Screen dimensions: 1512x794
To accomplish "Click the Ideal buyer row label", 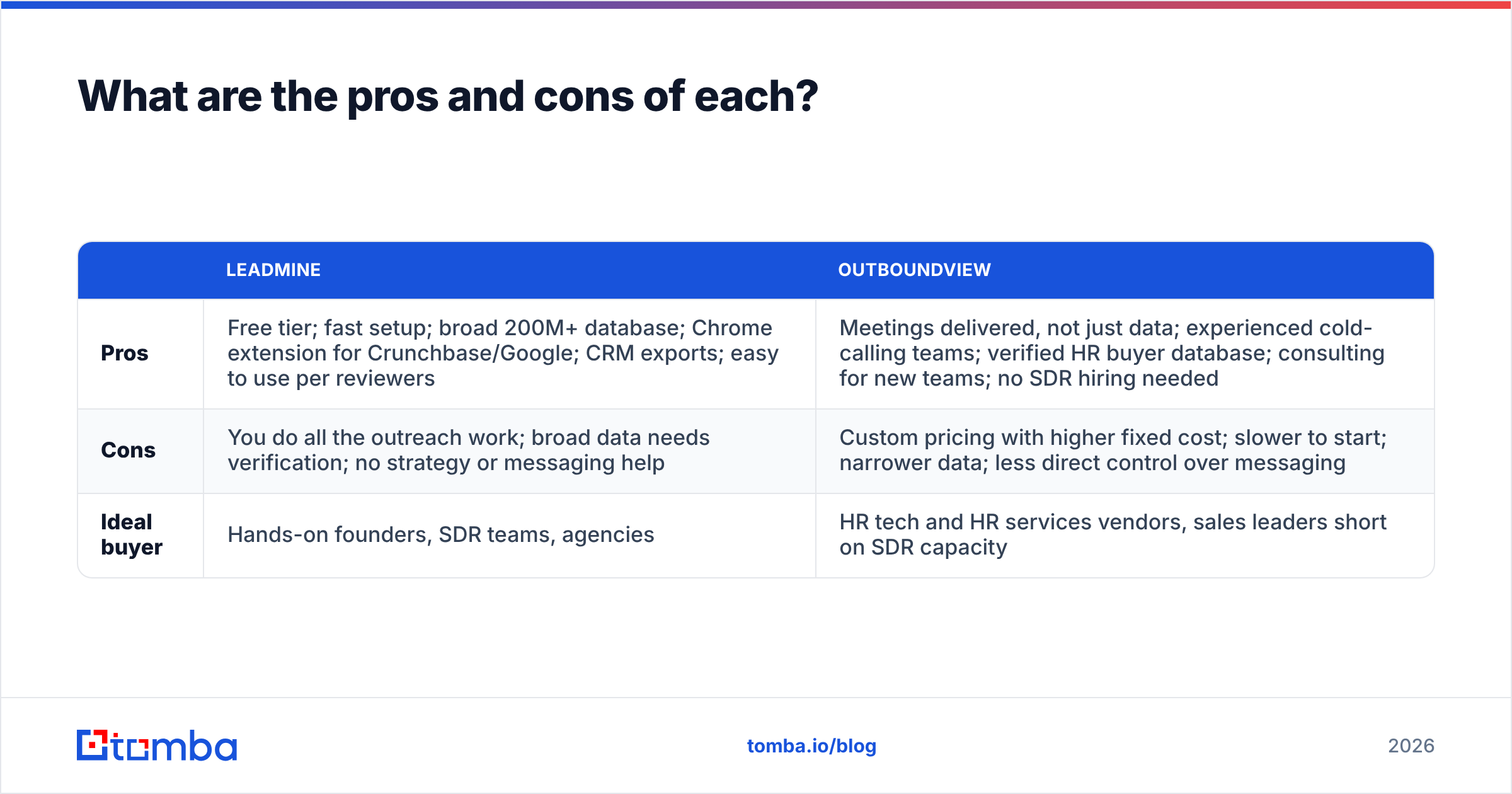I will [132, 534].
